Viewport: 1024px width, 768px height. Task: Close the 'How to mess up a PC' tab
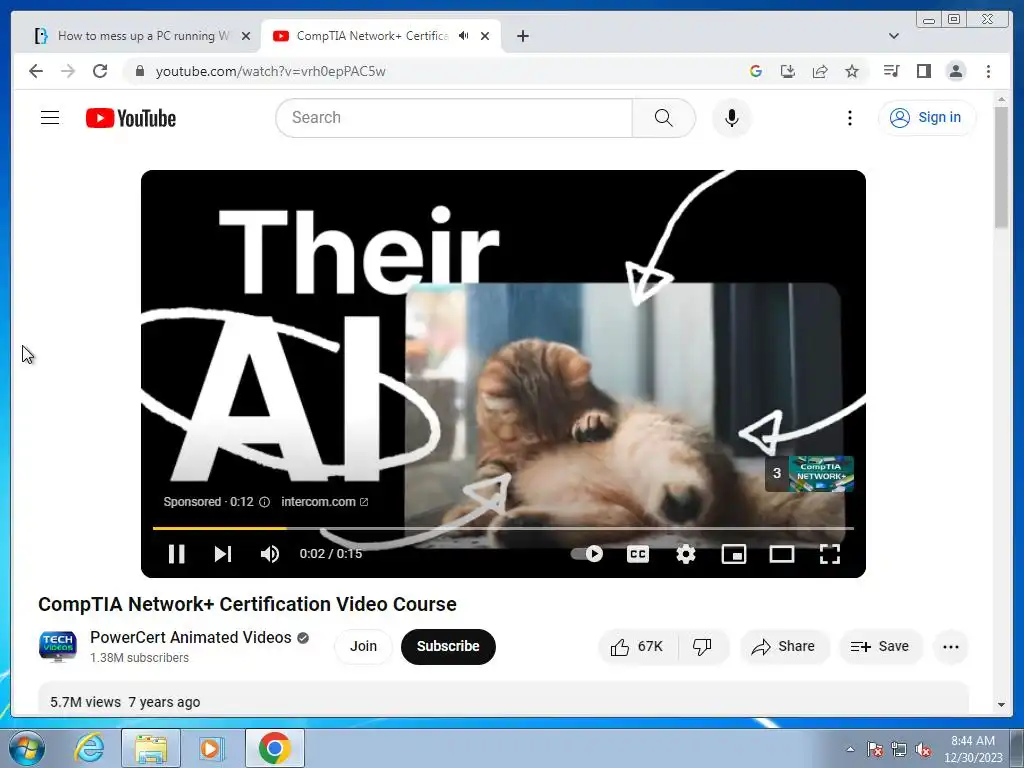(246, 36)
